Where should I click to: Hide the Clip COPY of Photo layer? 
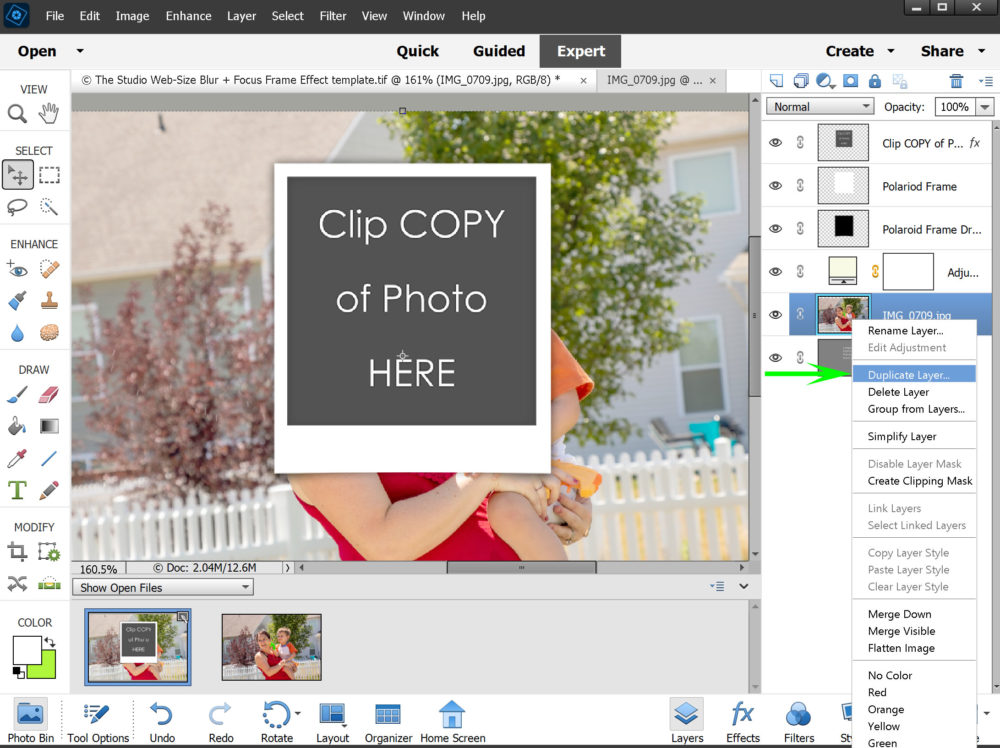coord(776,143)
